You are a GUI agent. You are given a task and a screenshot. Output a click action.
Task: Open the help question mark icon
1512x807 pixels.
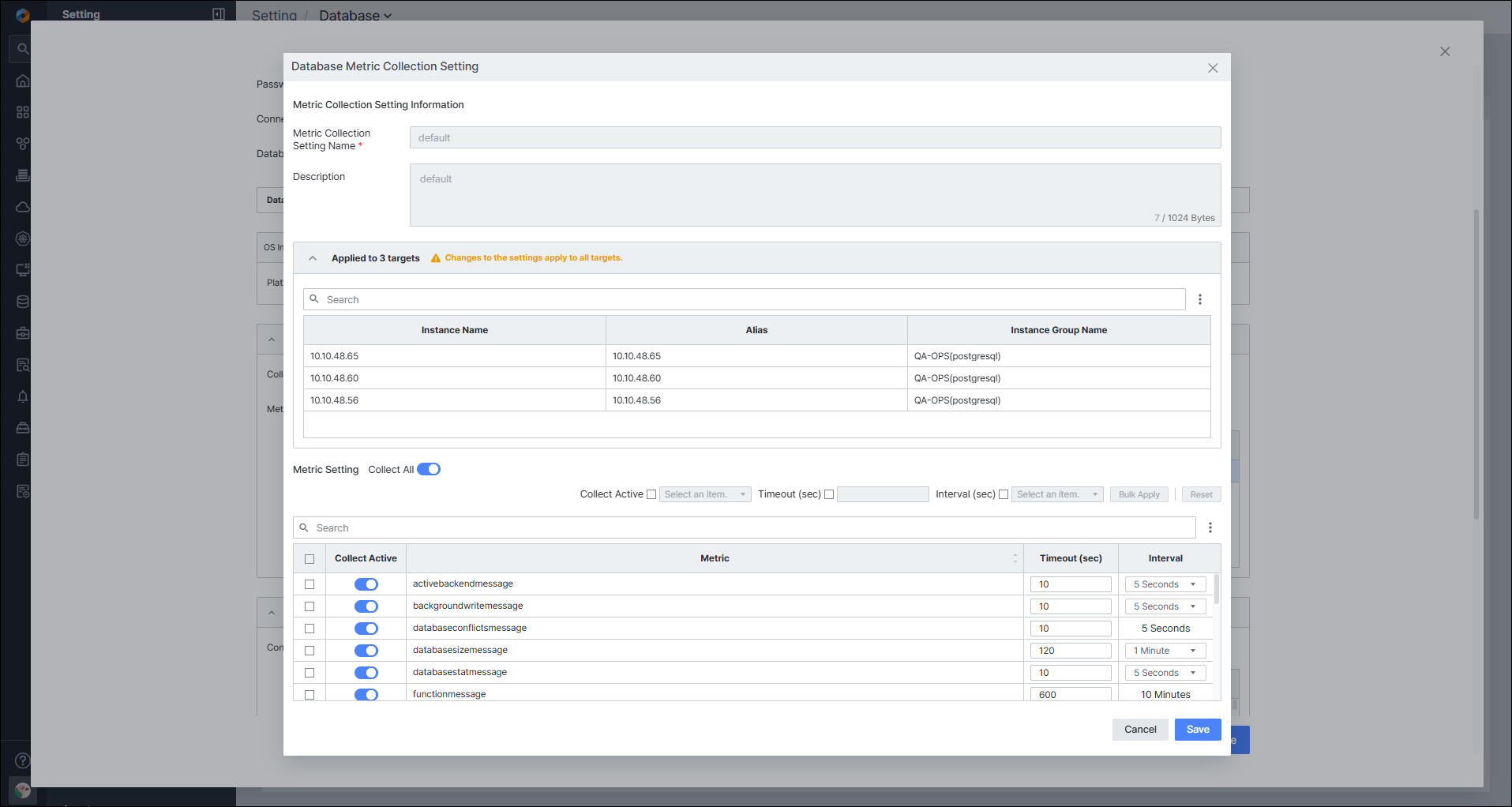[23, 760]
